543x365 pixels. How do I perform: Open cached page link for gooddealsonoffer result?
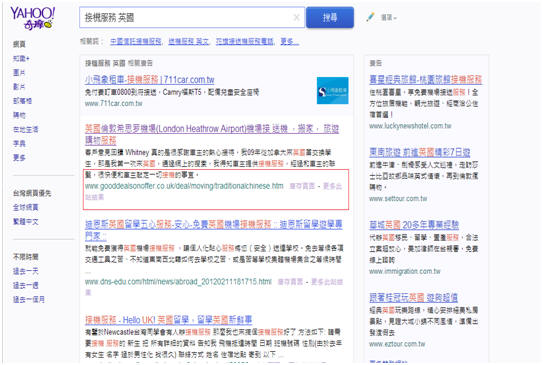[302, 186]
